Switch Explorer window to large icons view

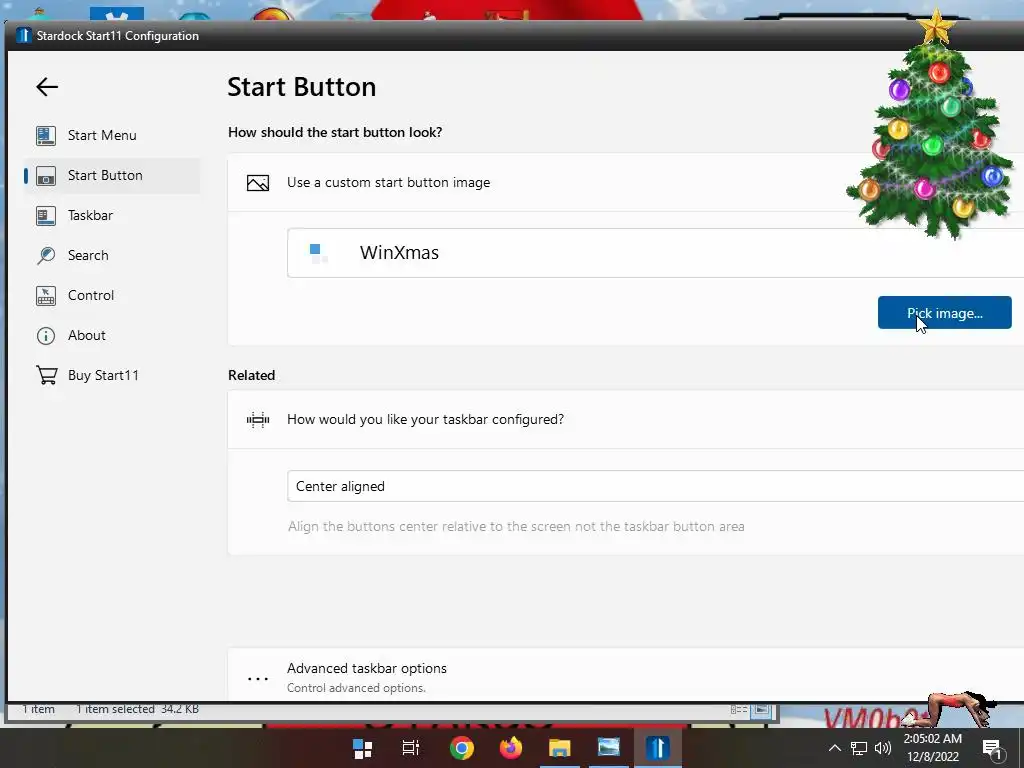(761, 710)
